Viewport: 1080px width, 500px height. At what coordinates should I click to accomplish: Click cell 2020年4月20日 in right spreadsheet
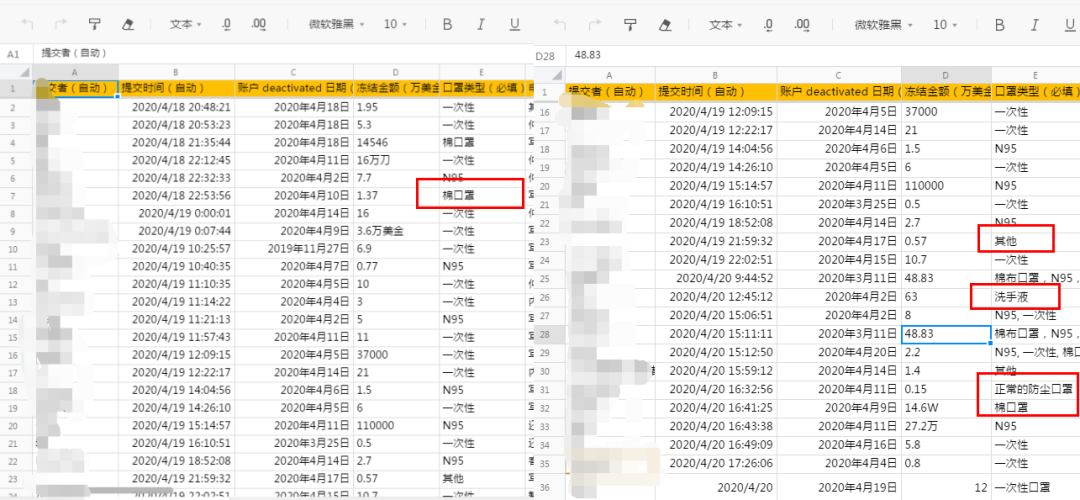[838, 353]
